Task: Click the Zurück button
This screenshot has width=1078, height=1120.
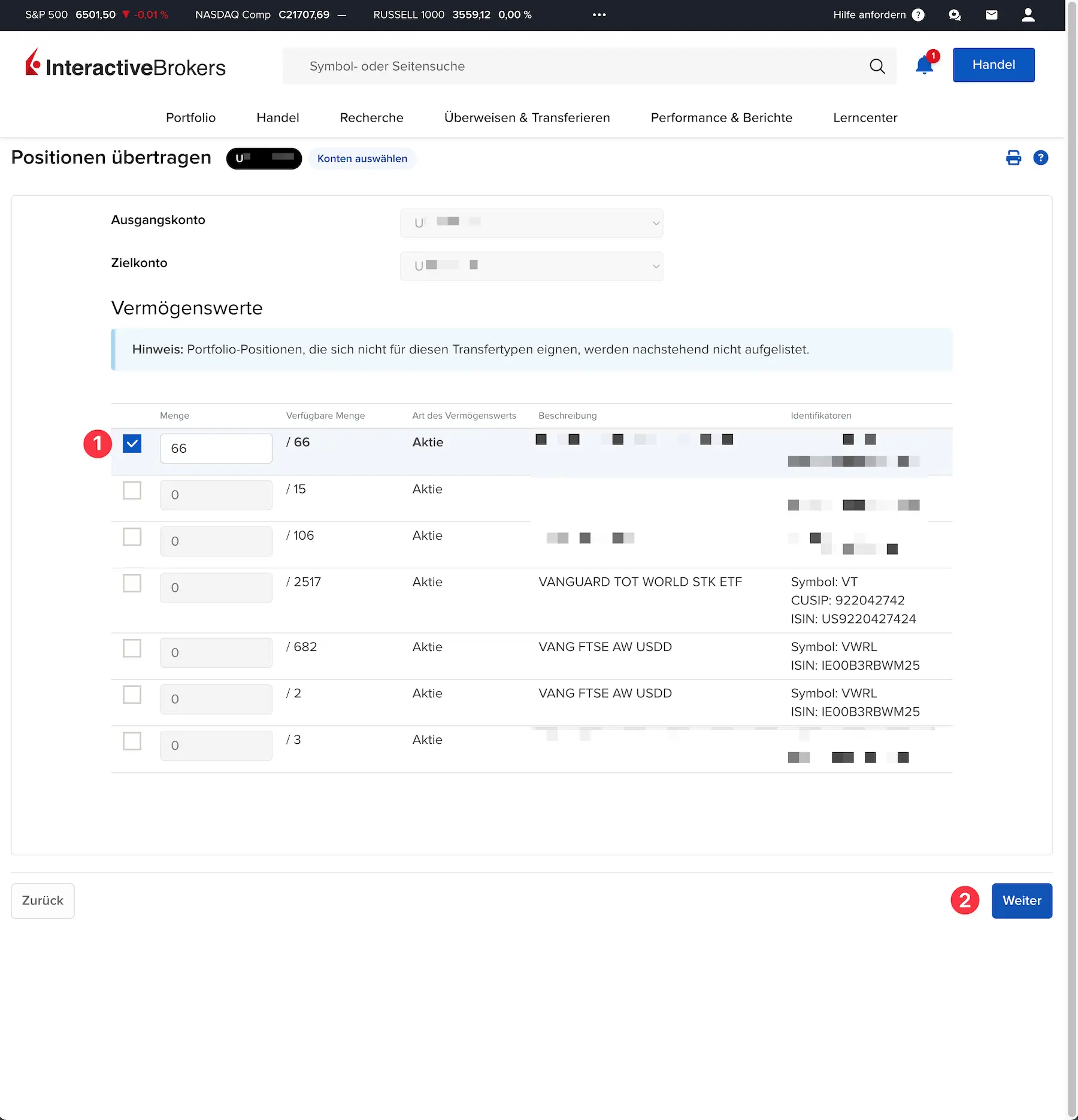Action: click(43, 900)
